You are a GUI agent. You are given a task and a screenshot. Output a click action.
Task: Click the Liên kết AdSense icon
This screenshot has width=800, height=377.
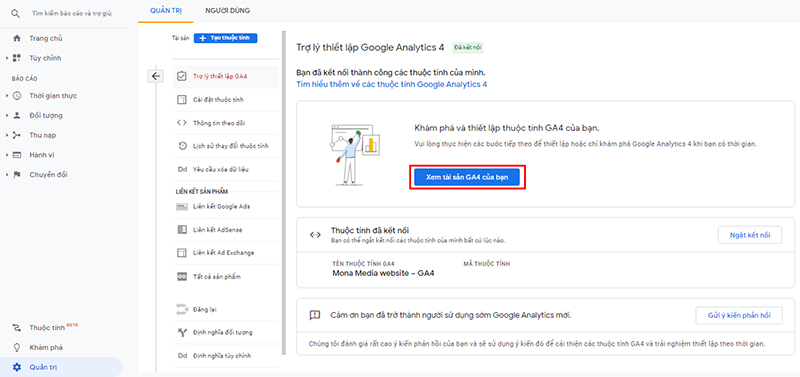[182, 230]
